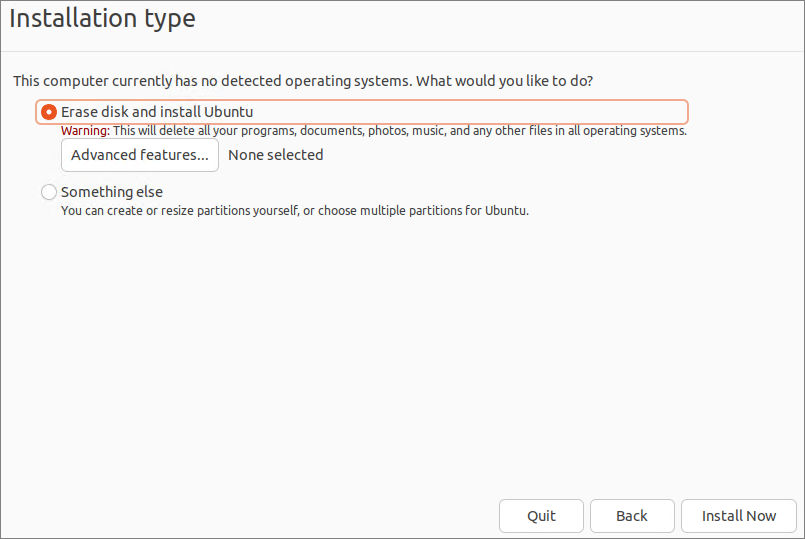Select the Something else radio button
Image resolution: width=805 pixels, height=539 pixels.
tap(49, 192)
